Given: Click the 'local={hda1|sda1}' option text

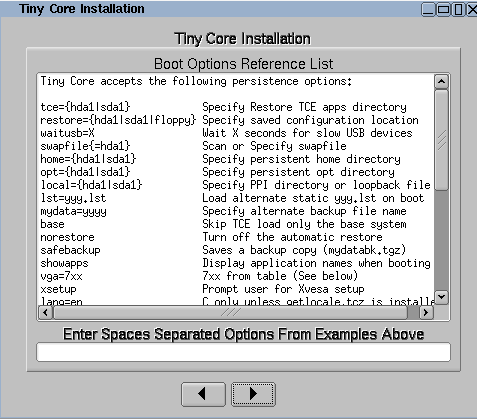Looking at the screenshot, I should click(91, 185).
